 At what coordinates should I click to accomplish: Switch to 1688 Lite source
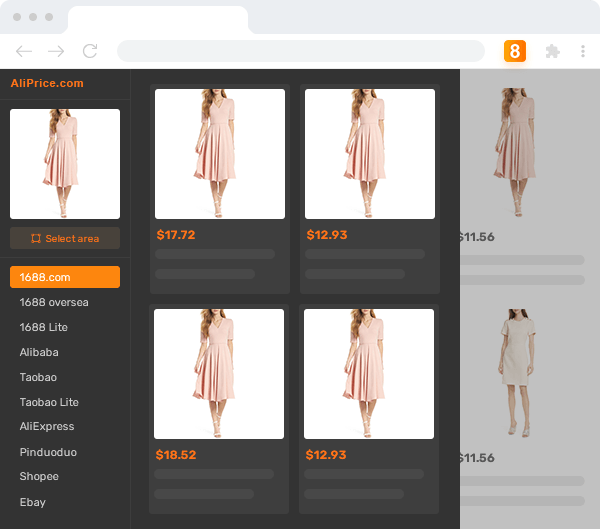point(44,327)
